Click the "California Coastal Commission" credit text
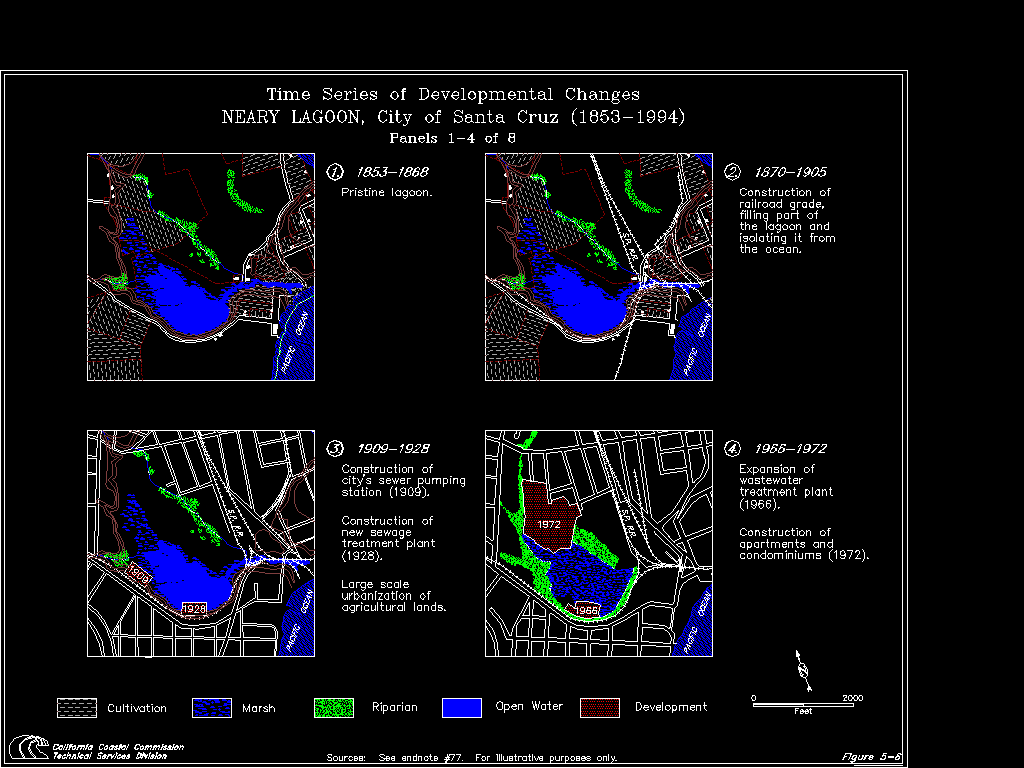The width and height of the screenshot is (1024, 768). point(118,747)
